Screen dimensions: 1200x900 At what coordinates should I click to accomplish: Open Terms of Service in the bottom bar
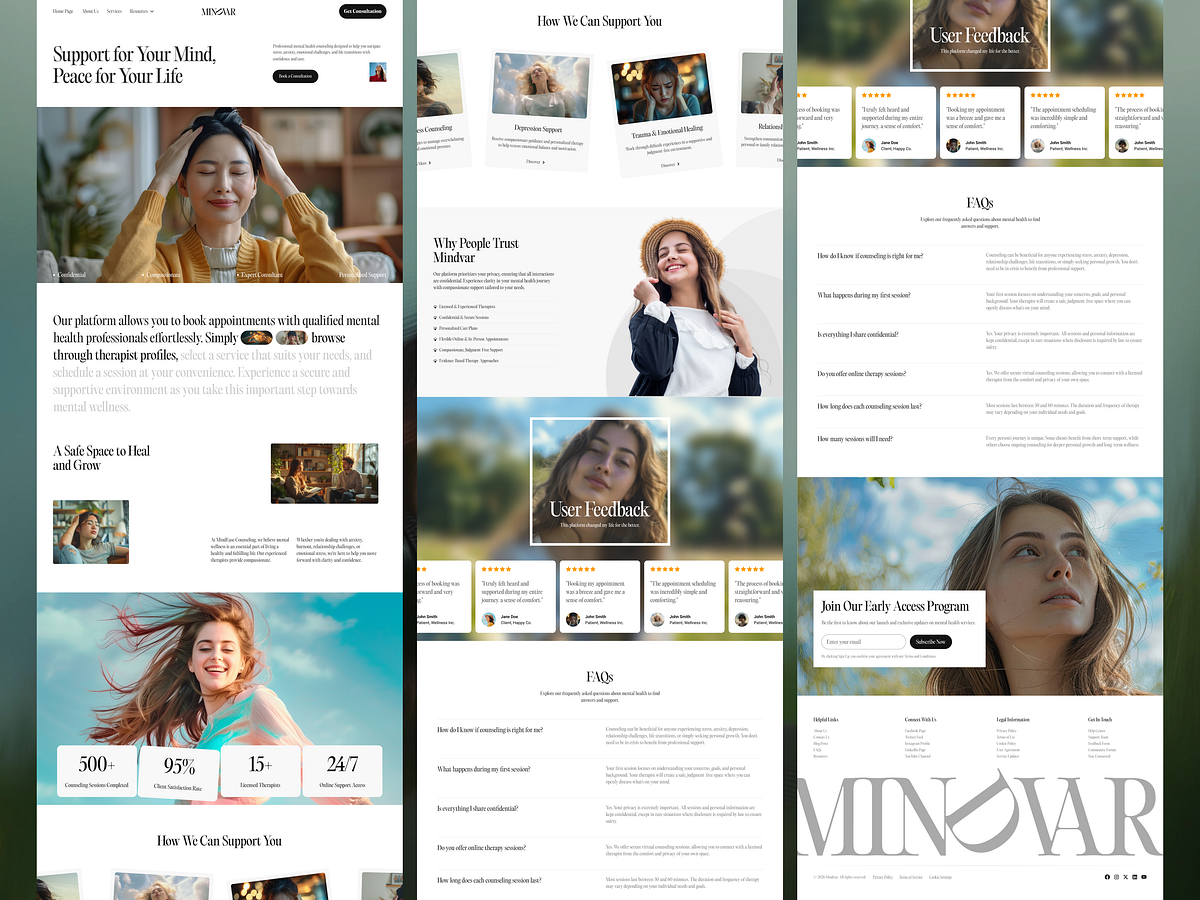[910, 877]
